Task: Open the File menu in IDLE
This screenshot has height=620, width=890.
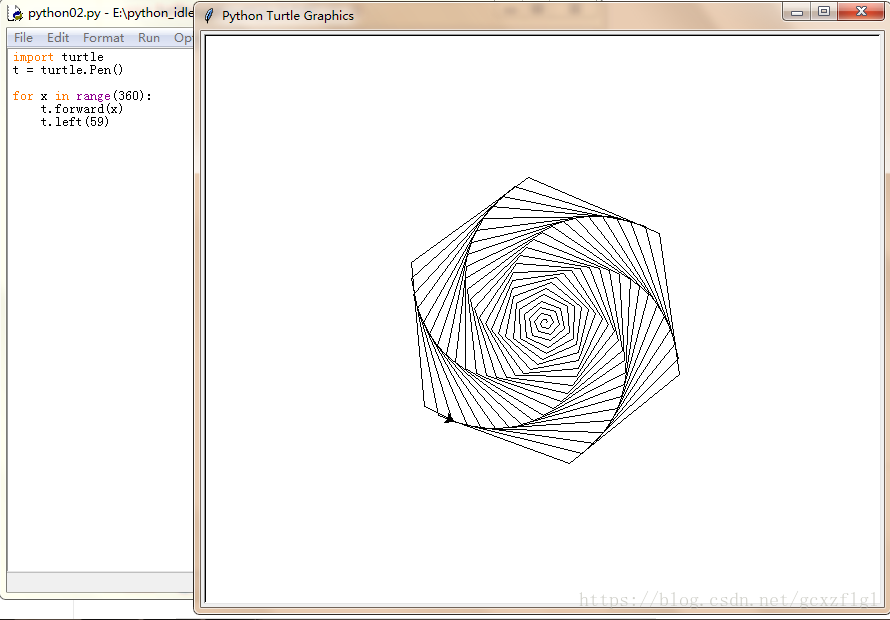Action: (23, 38)
